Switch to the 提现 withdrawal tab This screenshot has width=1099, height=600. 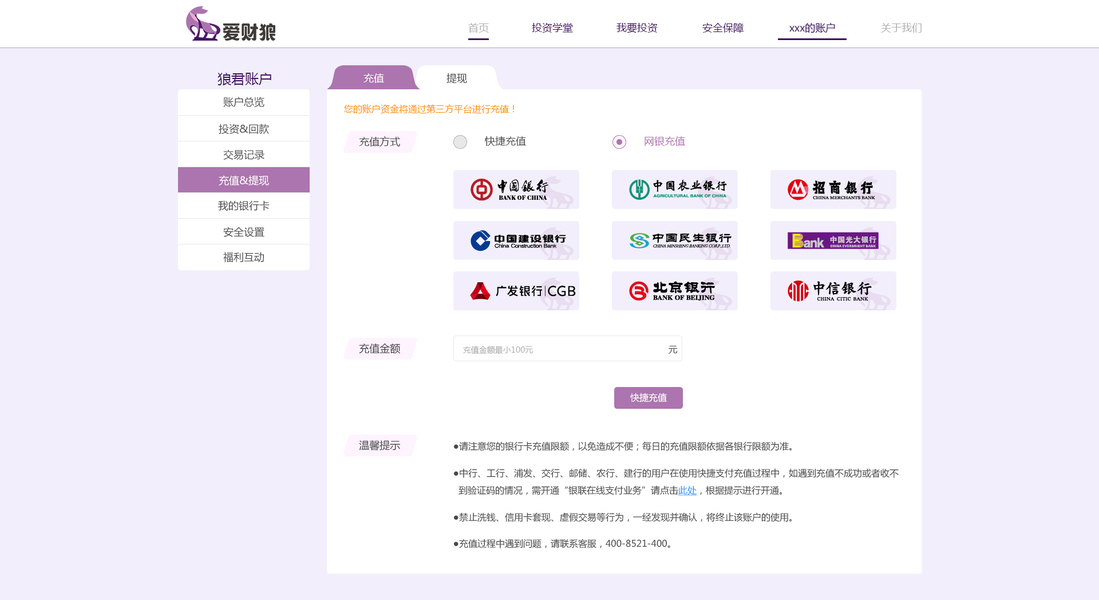pyautogui.click(x=456, y=76)
